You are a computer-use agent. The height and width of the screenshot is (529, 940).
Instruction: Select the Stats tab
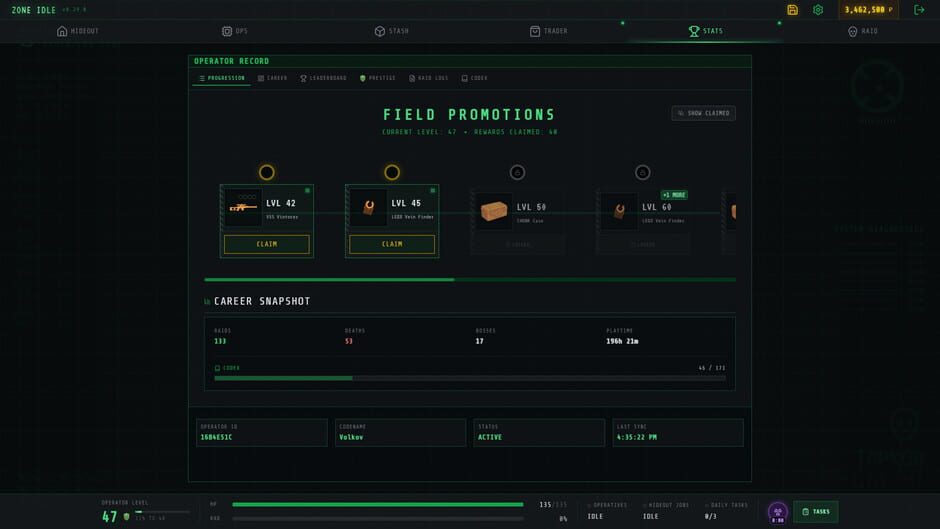706,31
